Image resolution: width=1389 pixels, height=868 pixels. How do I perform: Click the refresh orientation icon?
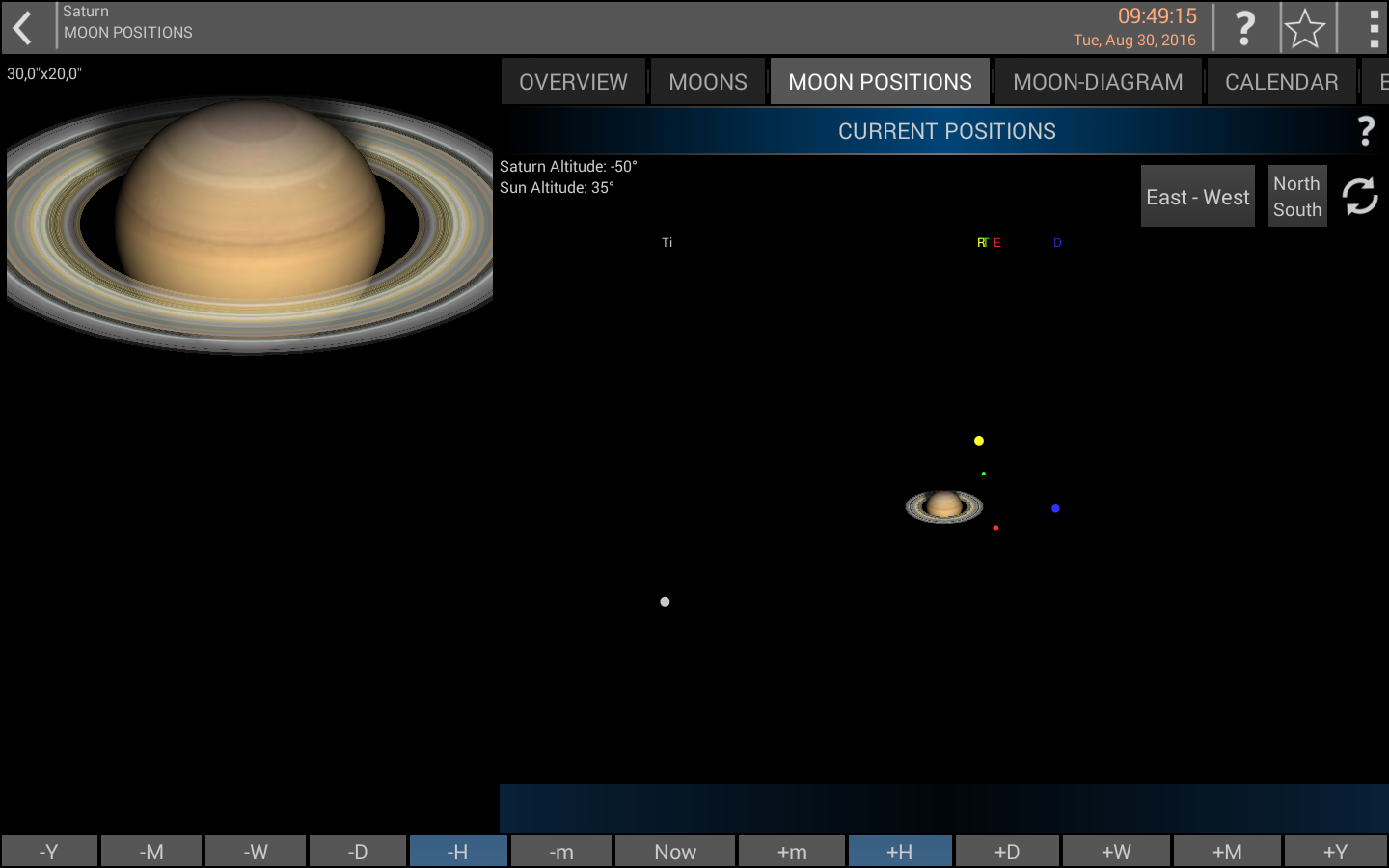point(1360,196)
